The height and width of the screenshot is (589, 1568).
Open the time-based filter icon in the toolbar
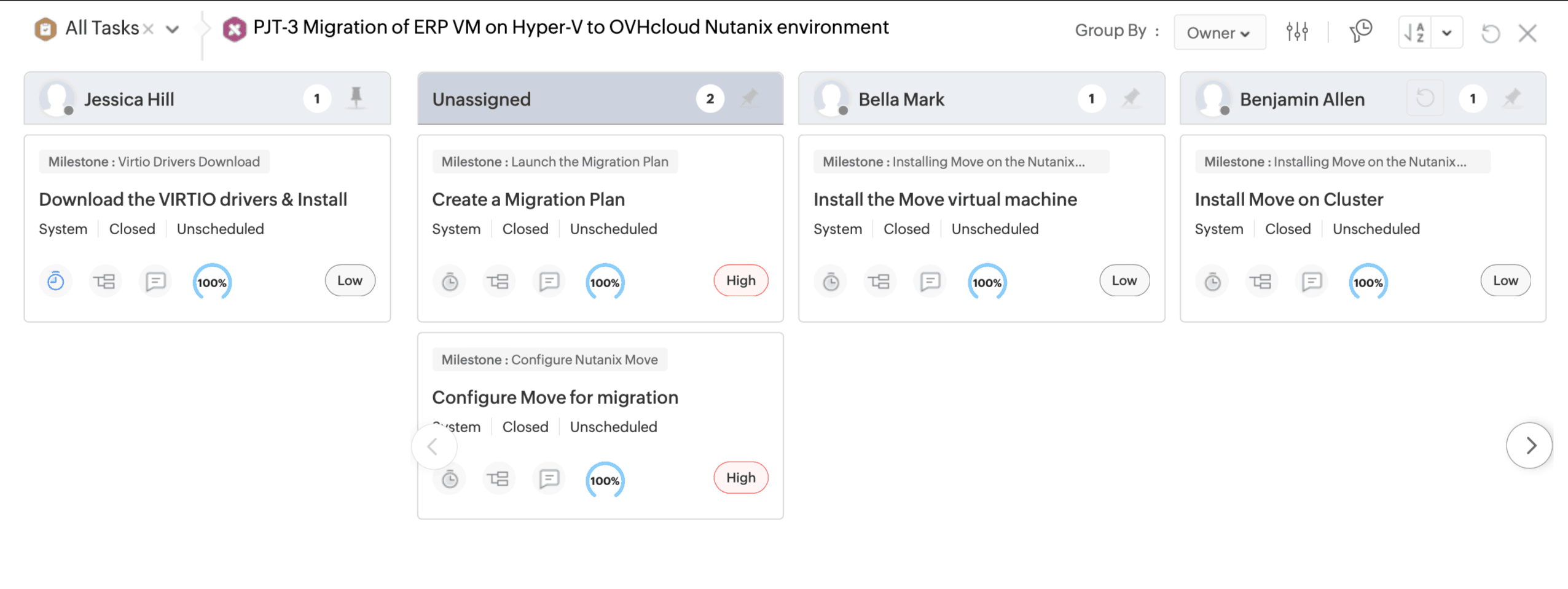[1361, 31]
